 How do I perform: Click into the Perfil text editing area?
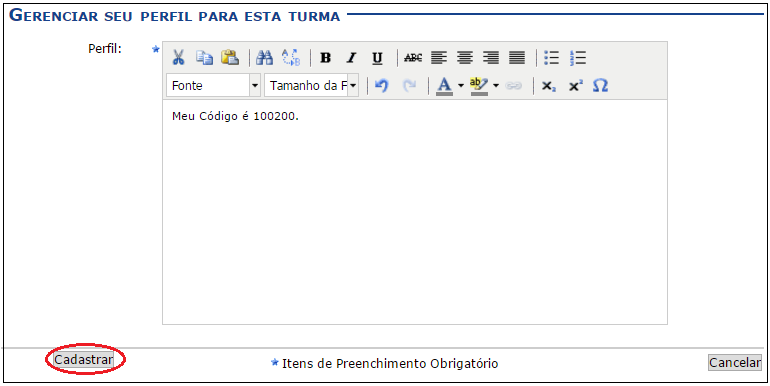click(x=414, y=212)
